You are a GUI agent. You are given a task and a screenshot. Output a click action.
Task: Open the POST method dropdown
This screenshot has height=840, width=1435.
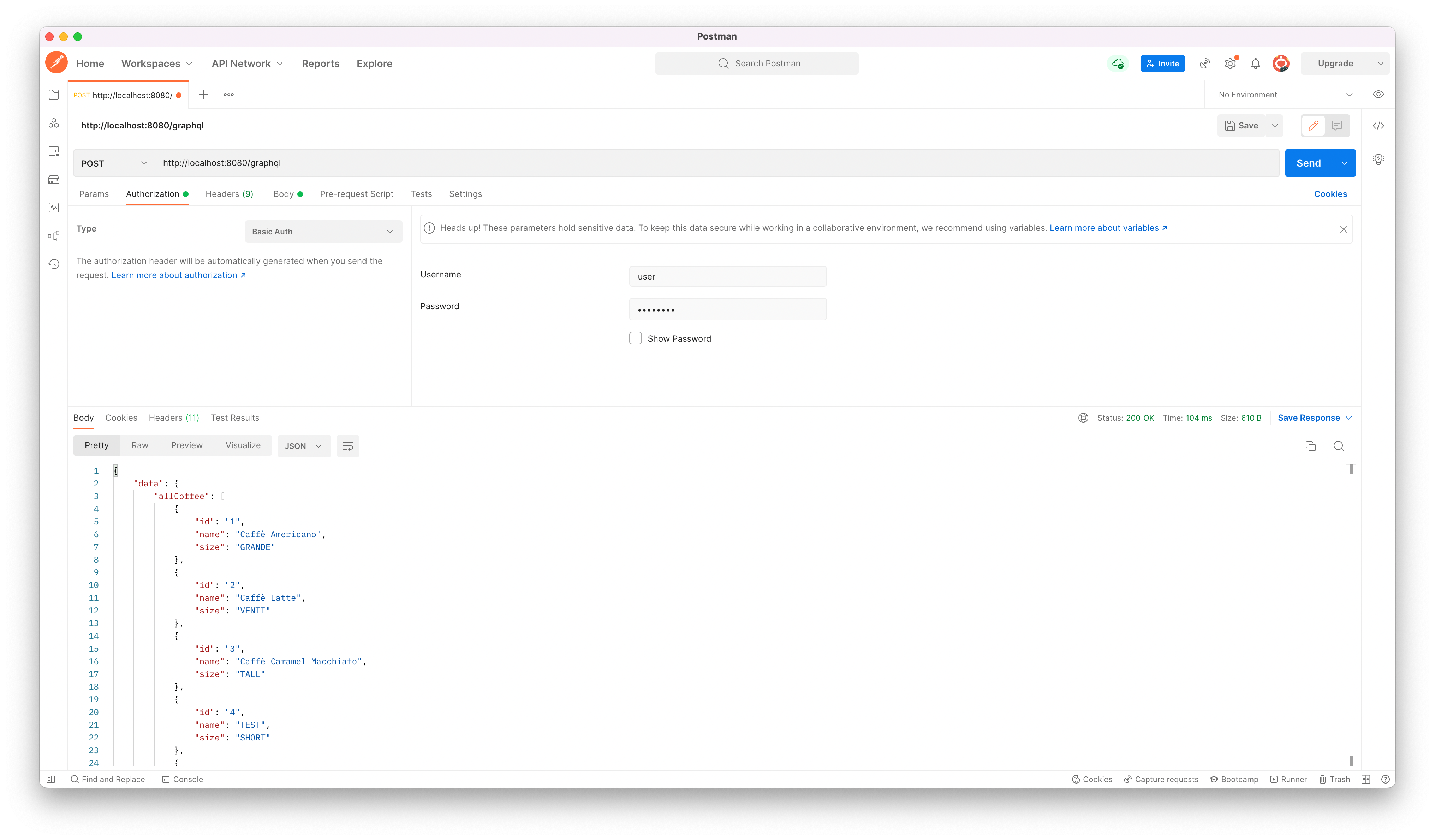pos(114,163)
